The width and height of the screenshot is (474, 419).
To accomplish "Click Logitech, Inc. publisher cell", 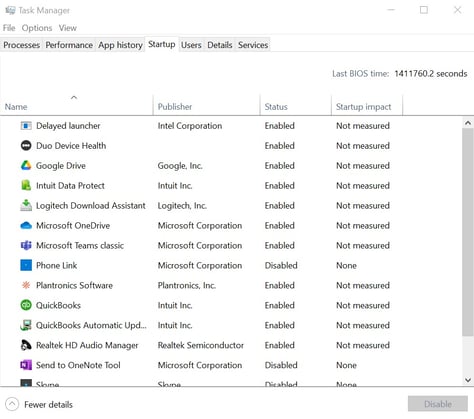I will (x=182, y=206).
